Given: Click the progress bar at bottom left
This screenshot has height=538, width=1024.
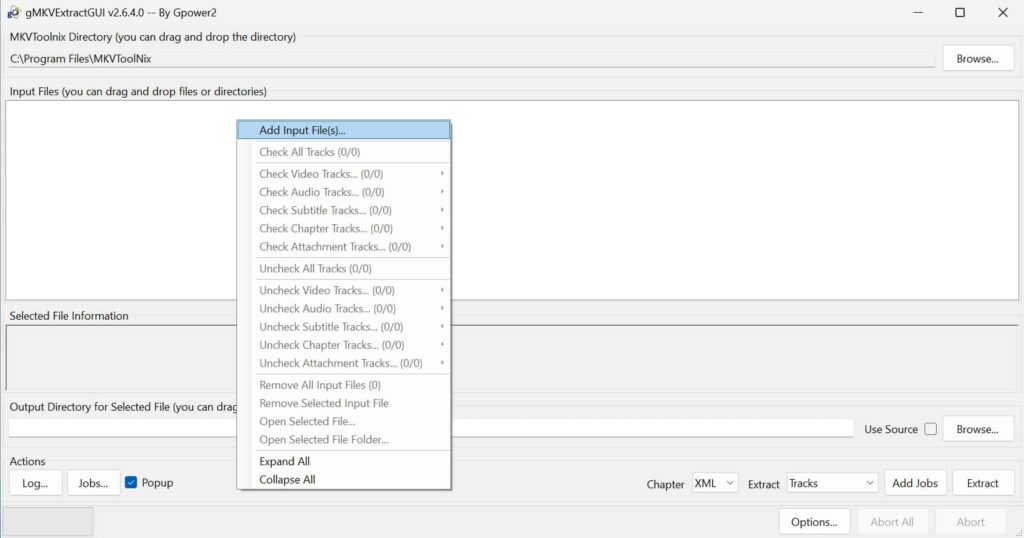Looking at the screenshot, I should coord(48,521).
